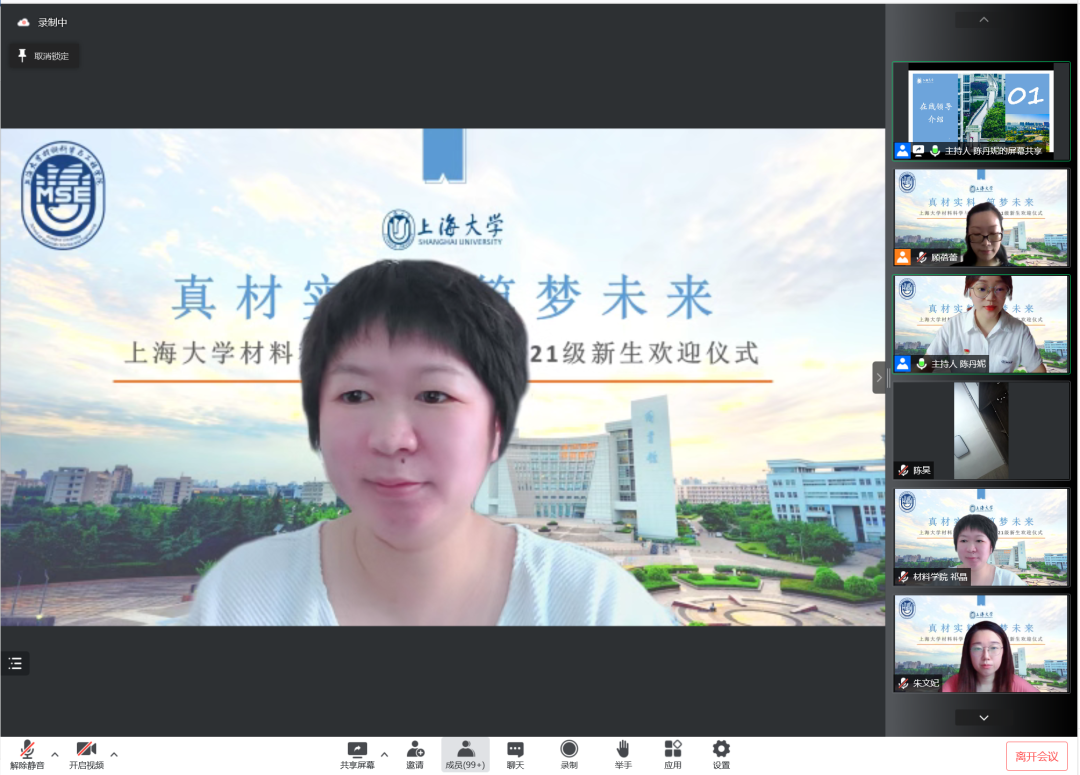The height and width of the screenshot is (775, 1080).
Task: Open the chat (聊天) panel
Action: 515,754
